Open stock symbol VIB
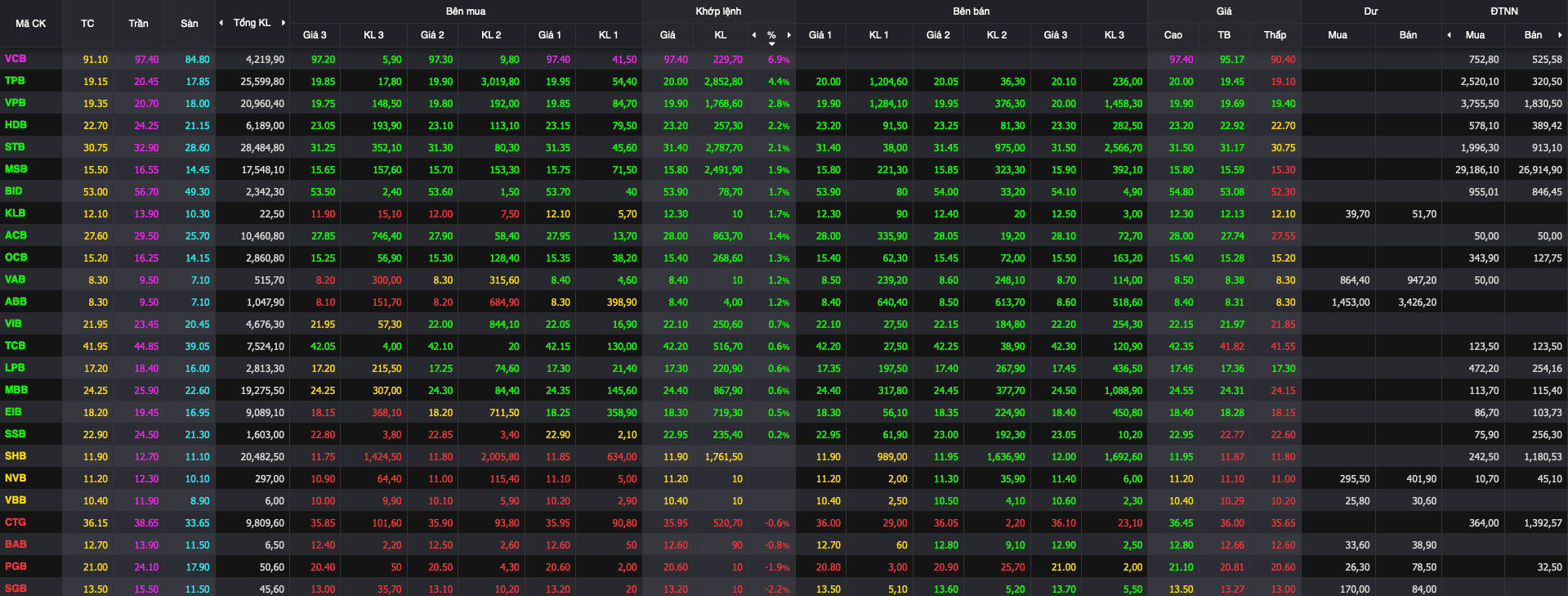Viewport: 1568px width, 596px height. pos(13,324)
